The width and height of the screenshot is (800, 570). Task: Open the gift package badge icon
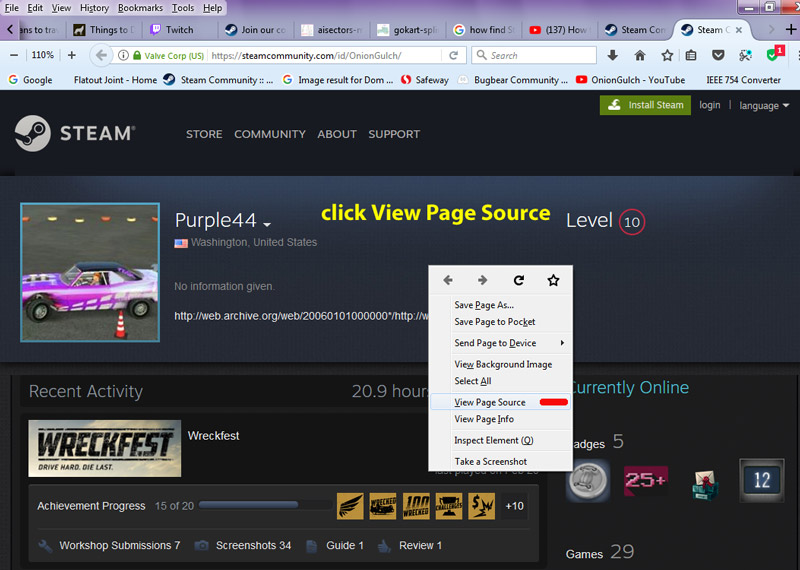click(x=705, y=485)
